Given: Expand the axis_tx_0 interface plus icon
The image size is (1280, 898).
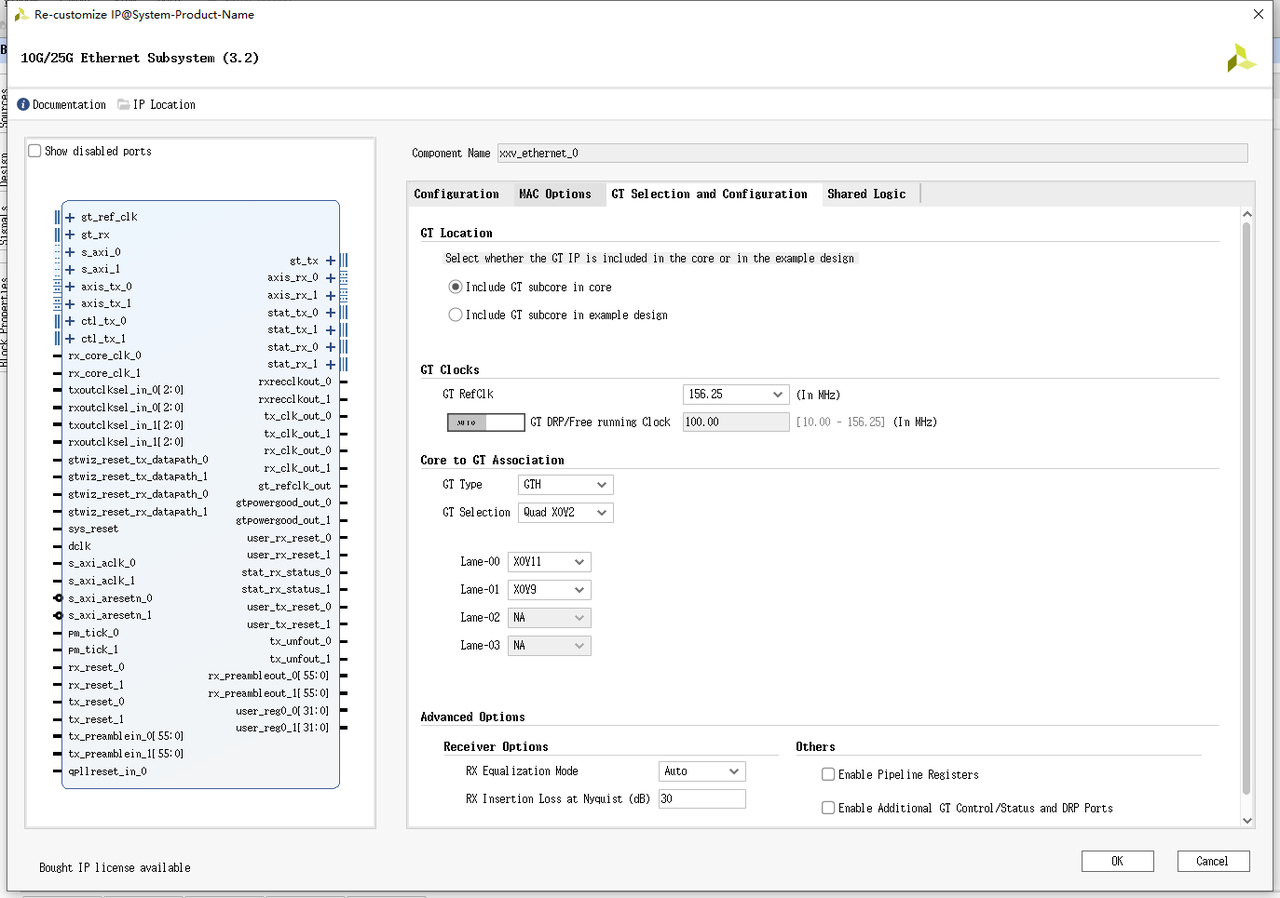Looking at the screenshot, I should pos(70,286).
